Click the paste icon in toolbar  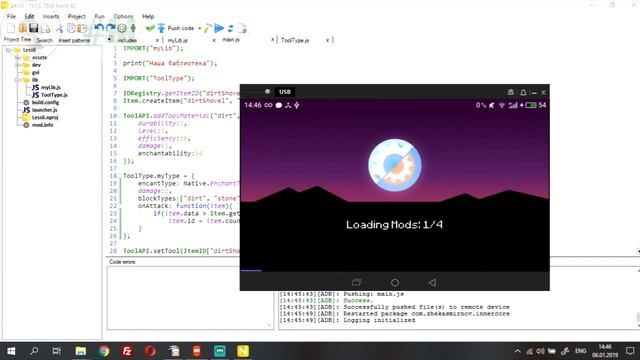82,28
